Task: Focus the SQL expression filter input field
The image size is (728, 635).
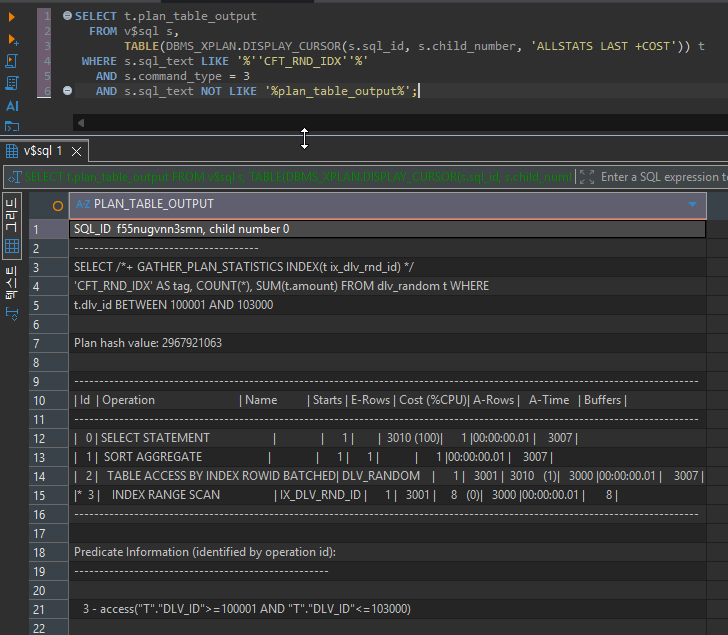Action: click(x=664, y=177)
